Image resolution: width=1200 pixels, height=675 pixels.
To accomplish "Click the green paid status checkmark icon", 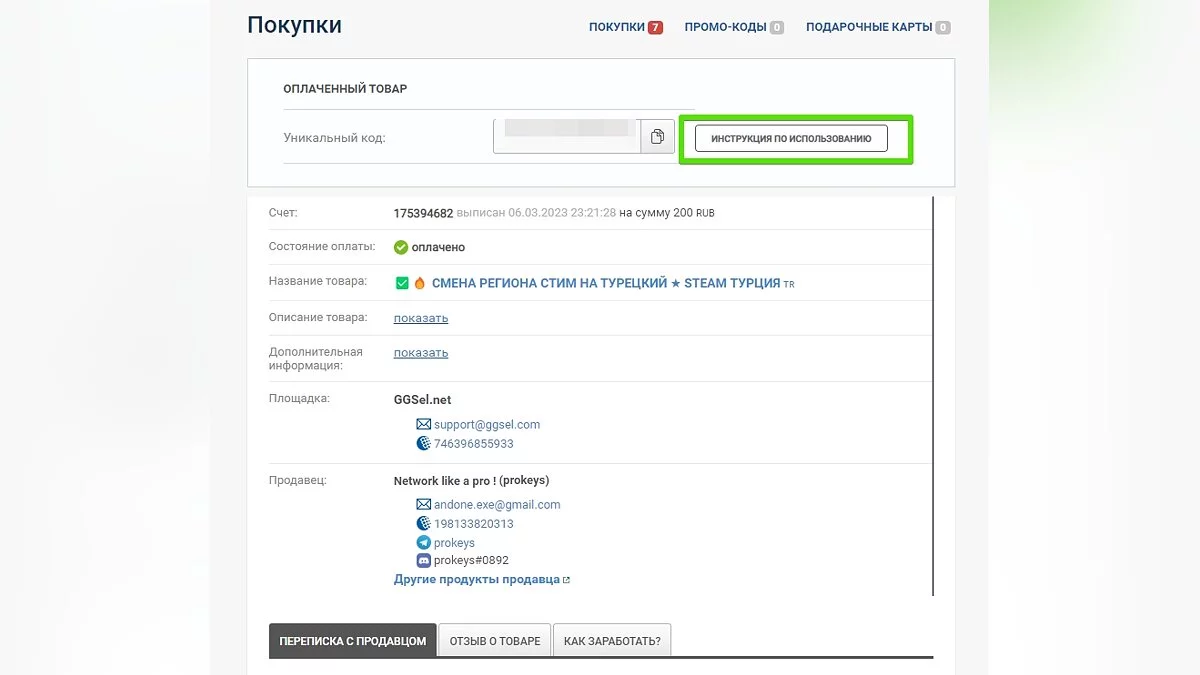I will pyautogui.click(x=401, y=247).
